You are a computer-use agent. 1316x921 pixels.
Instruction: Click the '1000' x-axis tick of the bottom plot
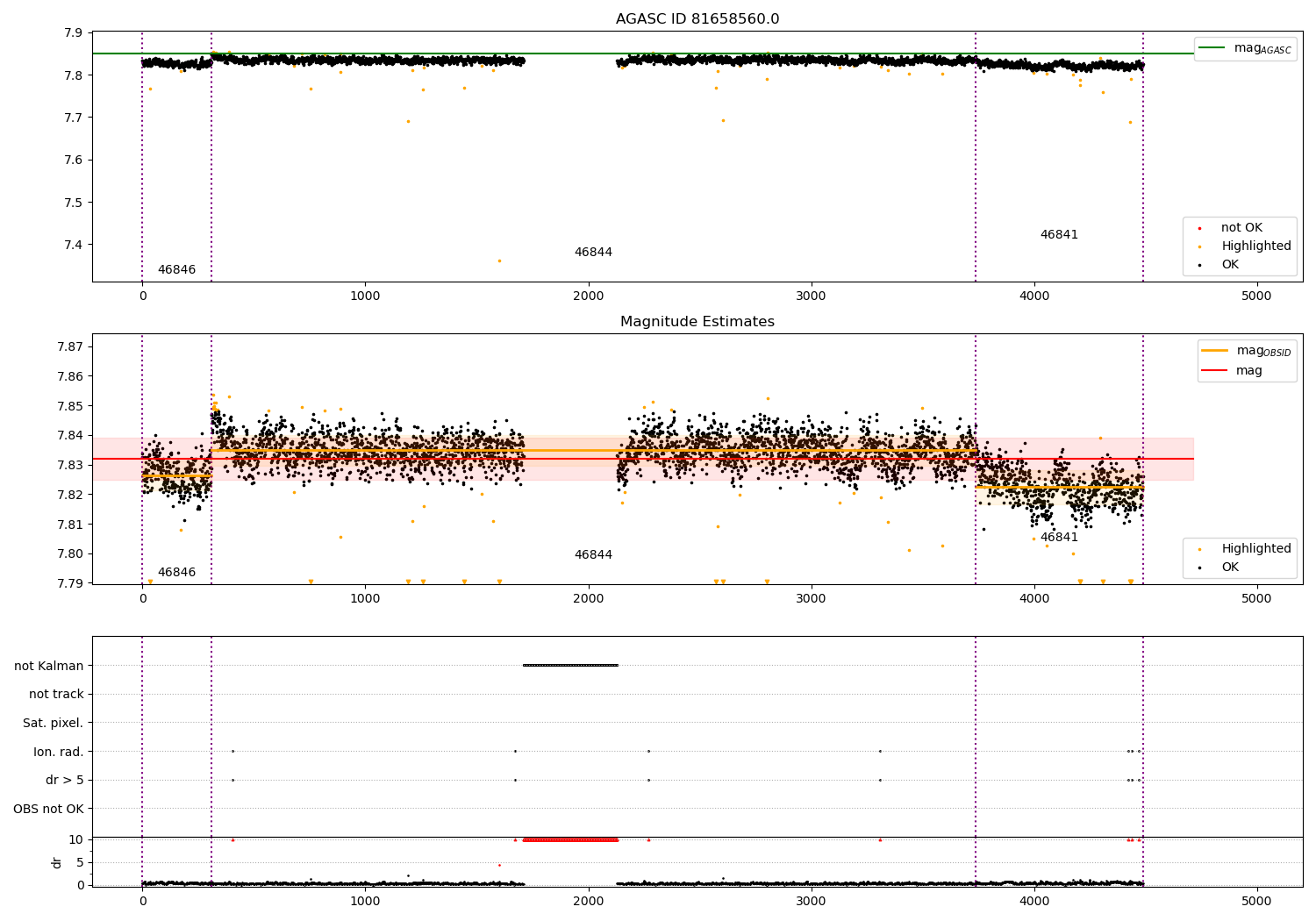tap(365, 901)
